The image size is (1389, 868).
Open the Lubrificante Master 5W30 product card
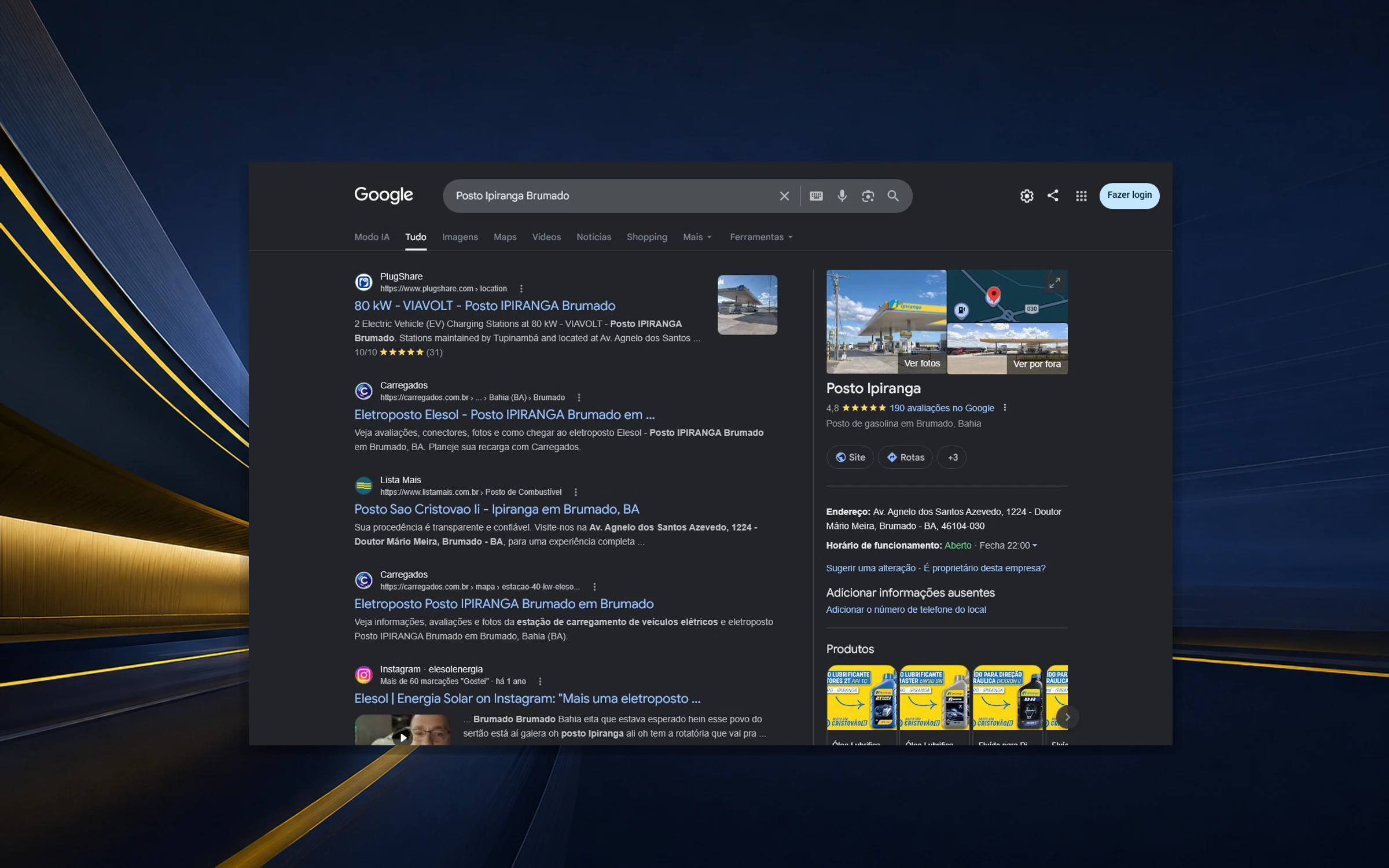(x=934, y=705)
